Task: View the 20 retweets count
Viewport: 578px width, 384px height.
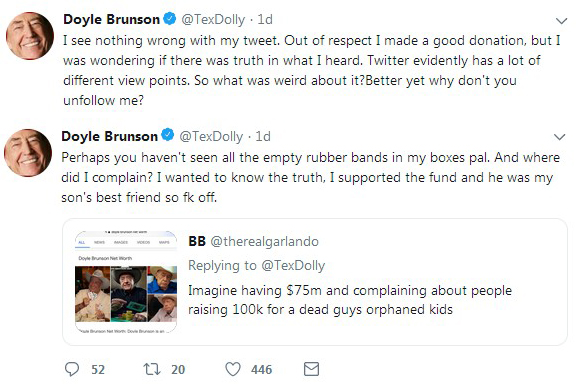Action: 178,369
